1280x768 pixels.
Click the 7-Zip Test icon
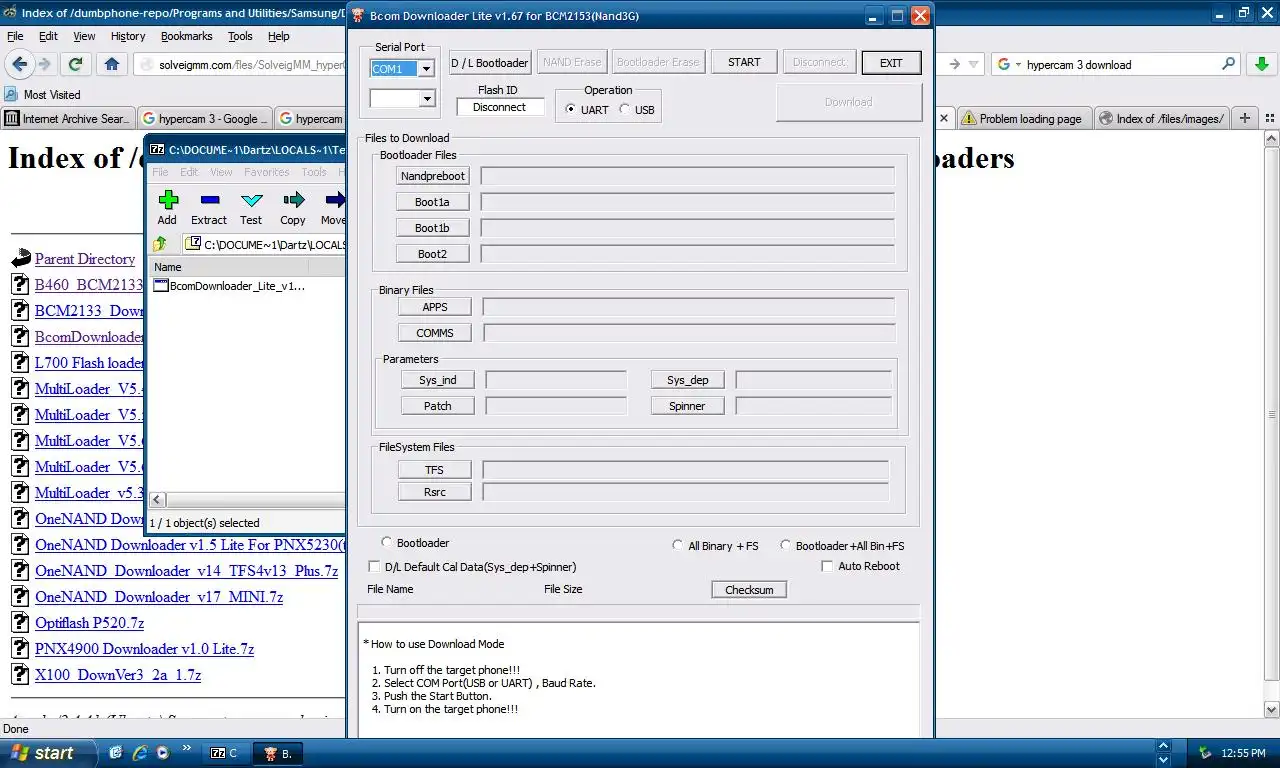click(x=252, y=200)
